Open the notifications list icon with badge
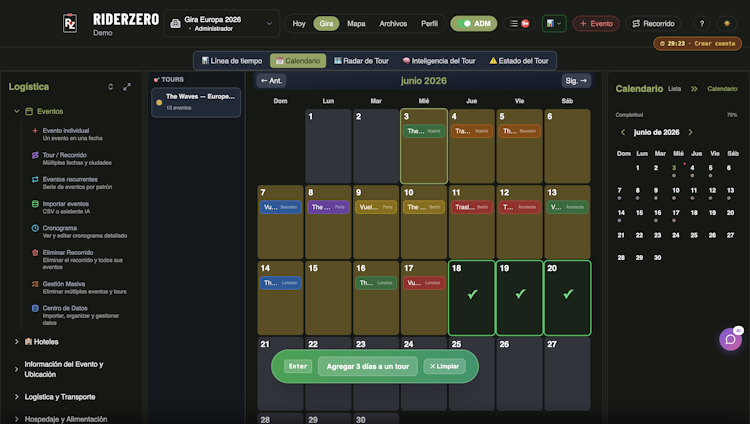This screenshot has height=424, width=750. [519, 23]
